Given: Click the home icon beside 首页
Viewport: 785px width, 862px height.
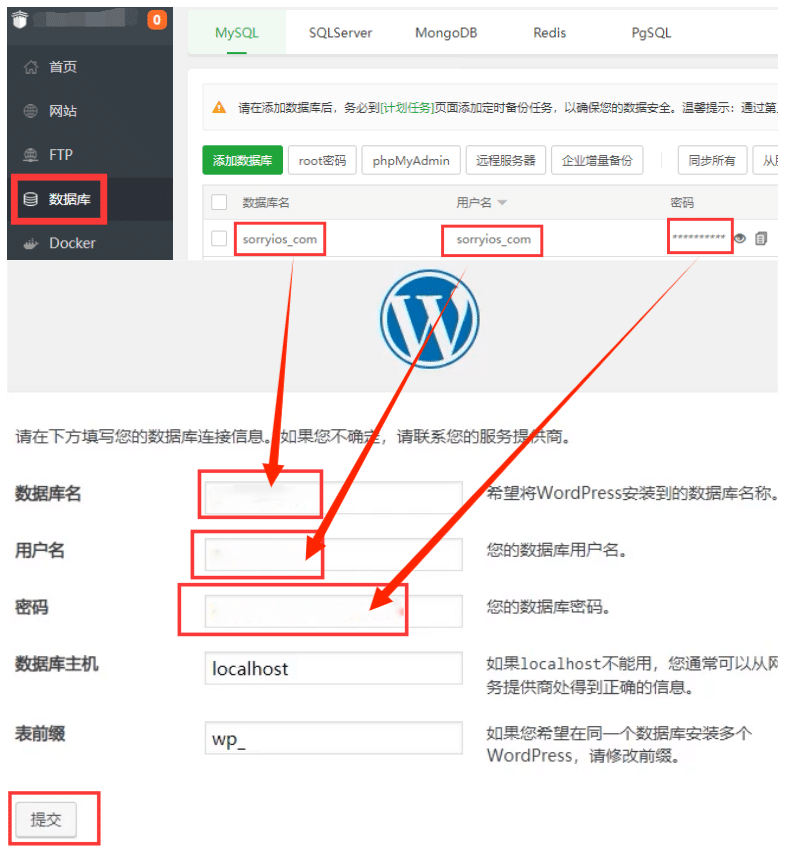Looking at the screenshot, I should pos(31,67).
